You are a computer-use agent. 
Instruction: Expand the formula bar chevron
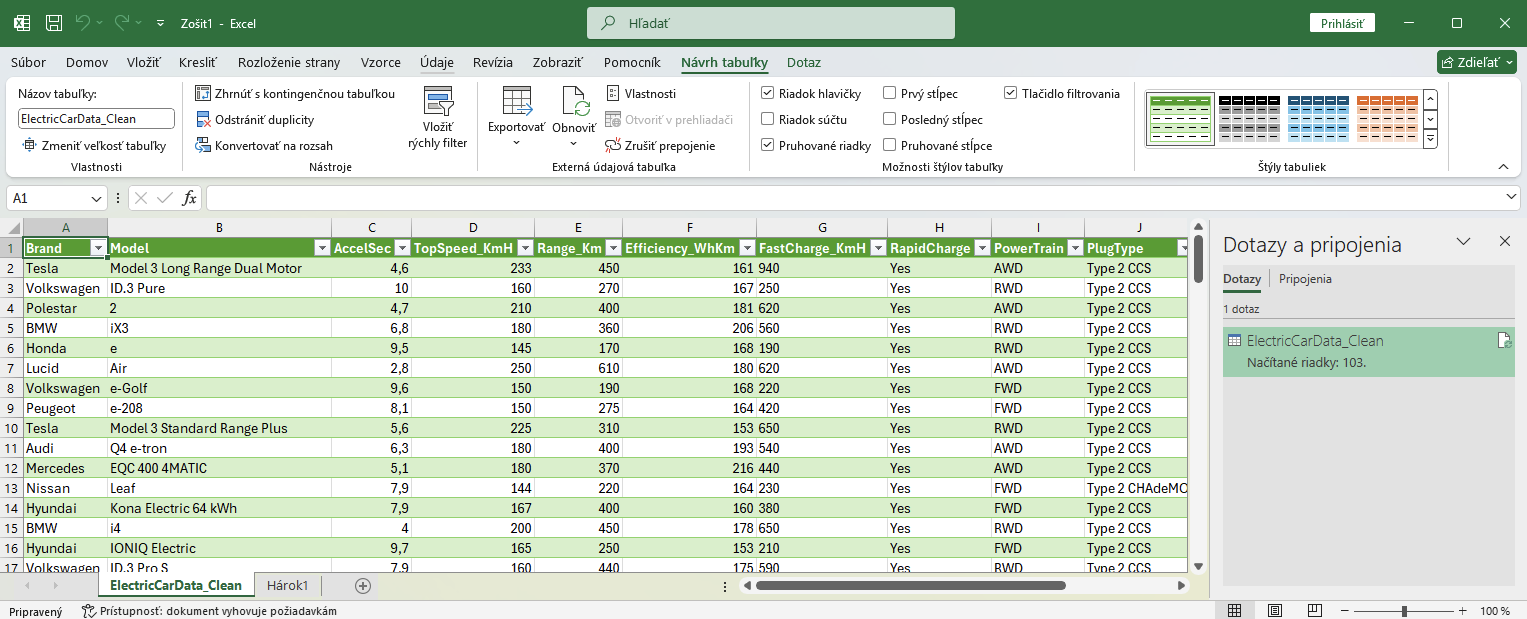[x=1511, y=198]
